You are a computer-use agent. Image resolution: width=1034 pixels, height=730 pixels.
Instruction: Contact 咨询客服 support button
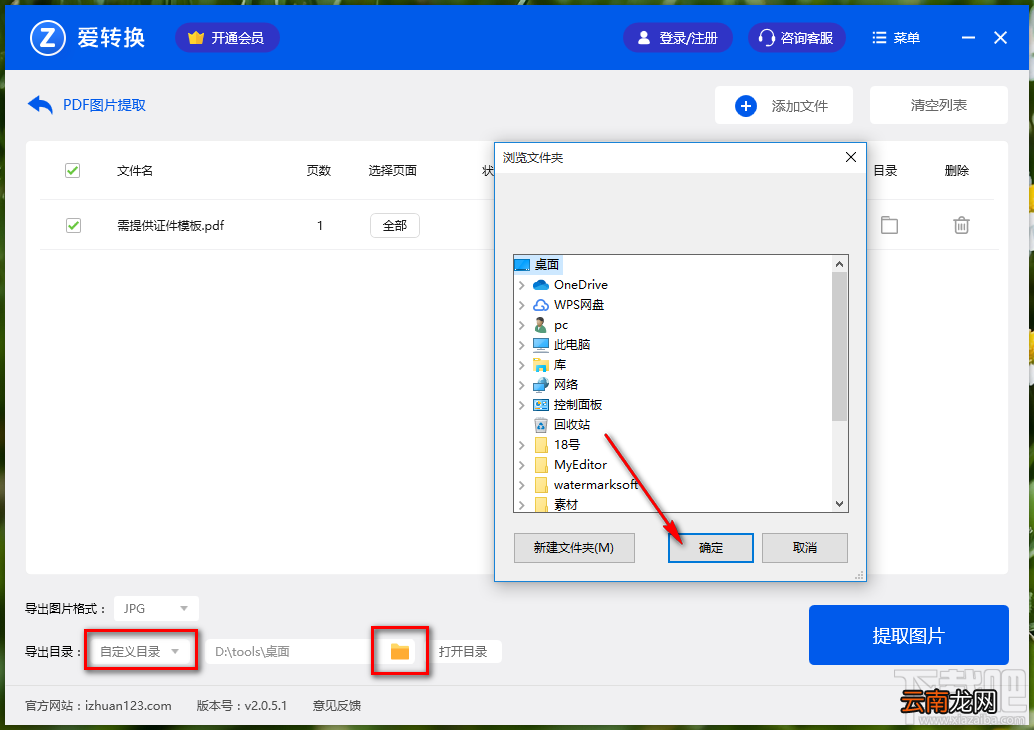(796, 38)
